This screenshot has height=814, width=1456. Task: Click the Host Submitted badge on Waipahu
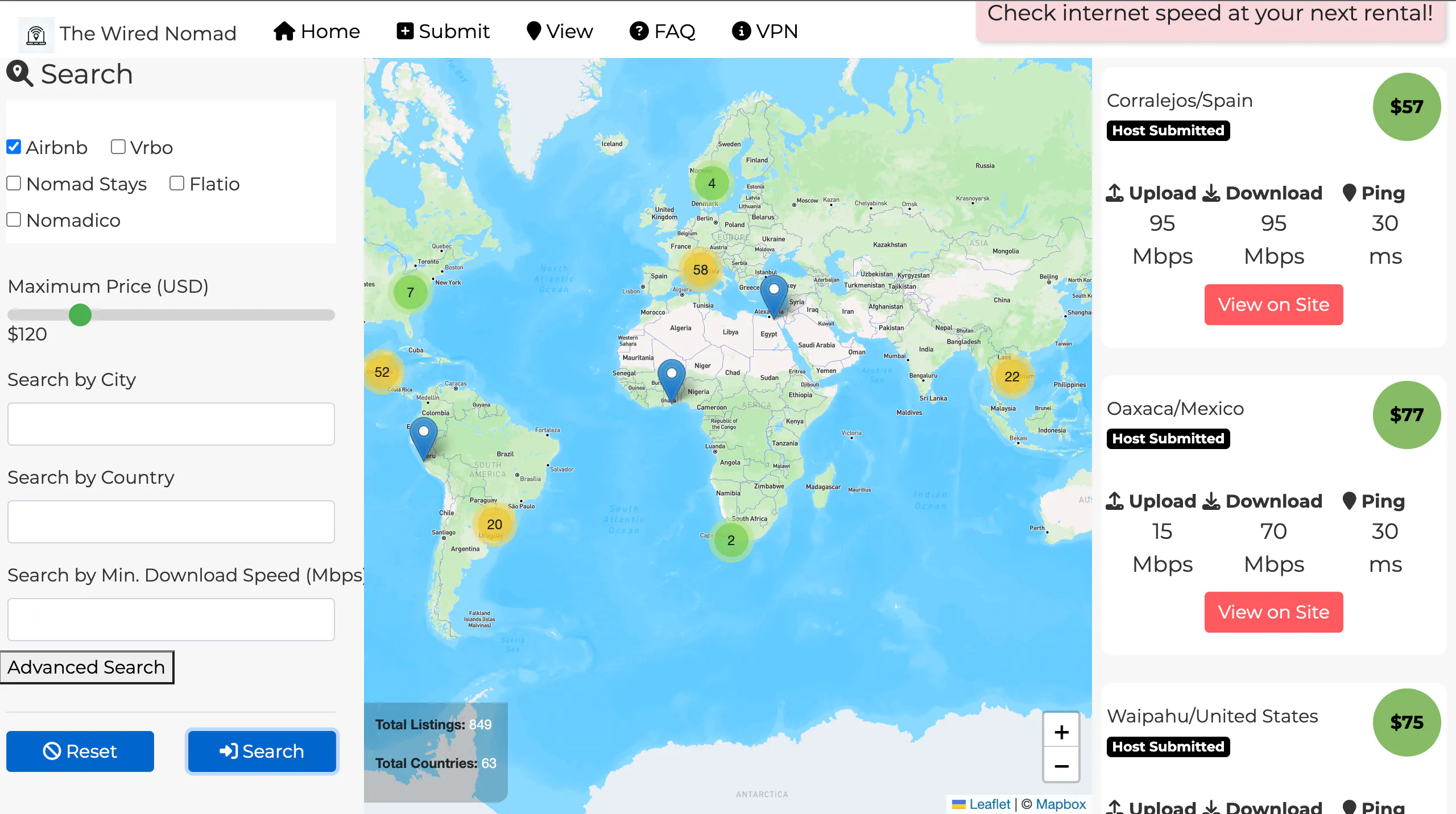coord(1168,747)
